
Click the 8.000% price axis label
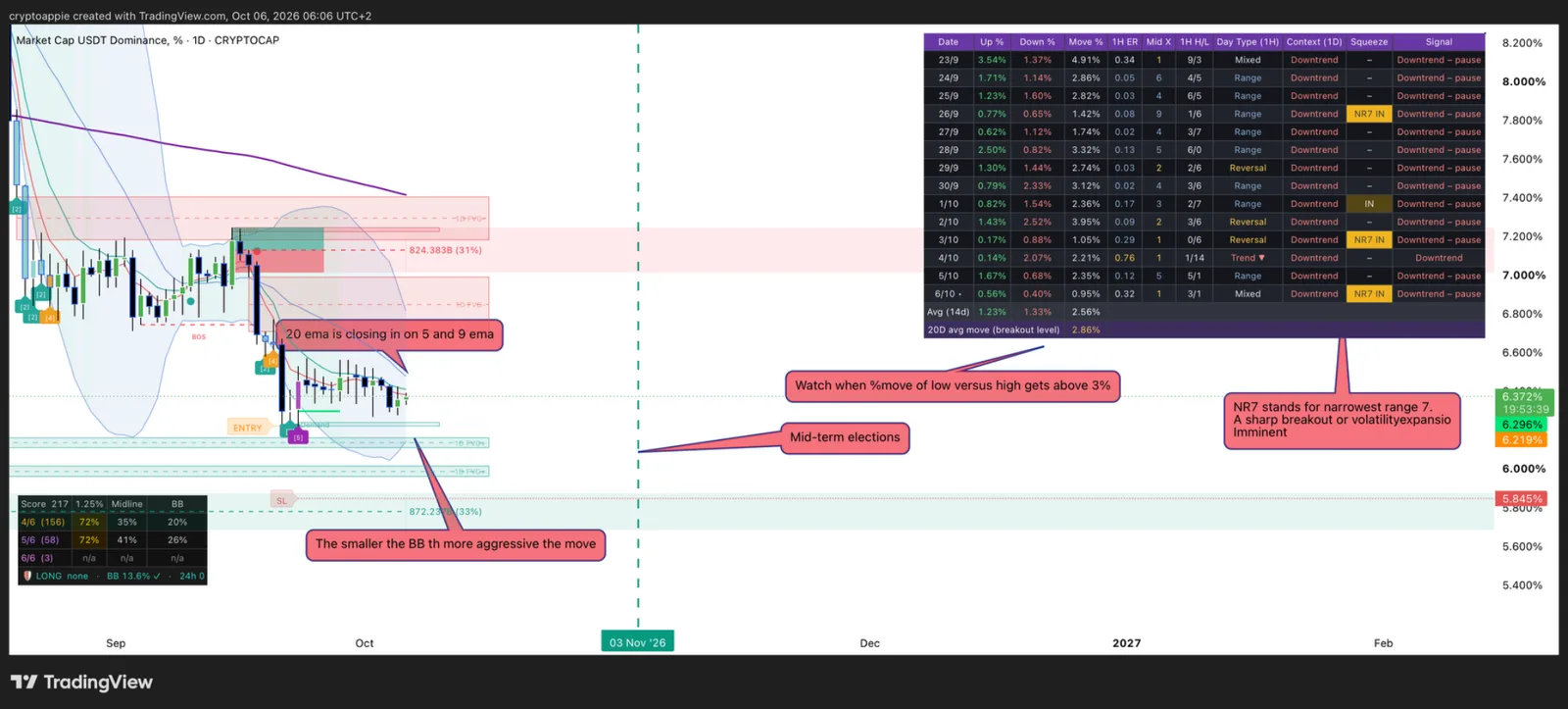coord(1524,82)
